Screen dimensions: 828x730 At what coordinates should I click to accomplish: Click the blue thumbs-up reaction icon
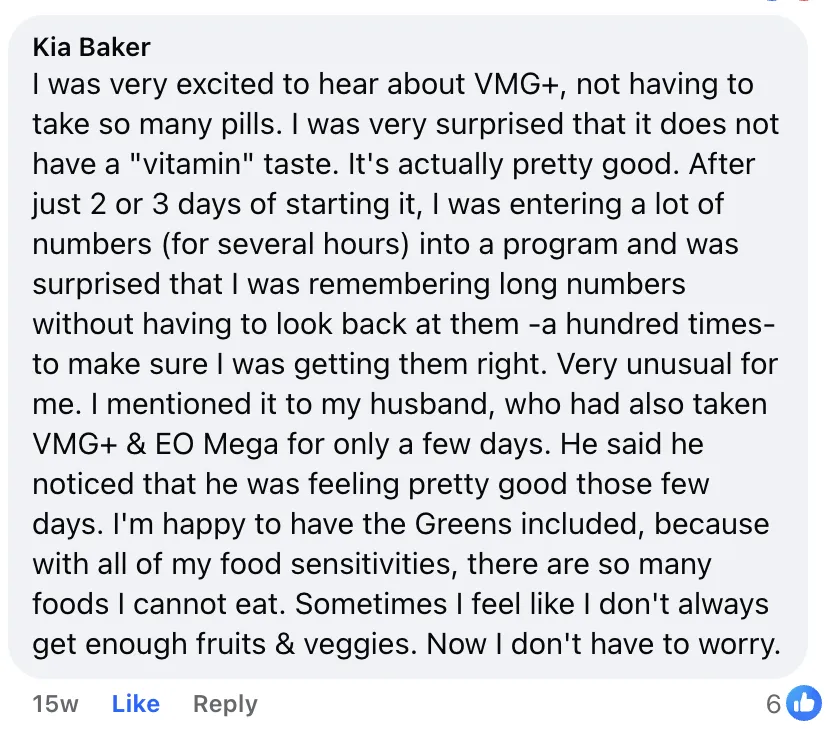[803, 703]
